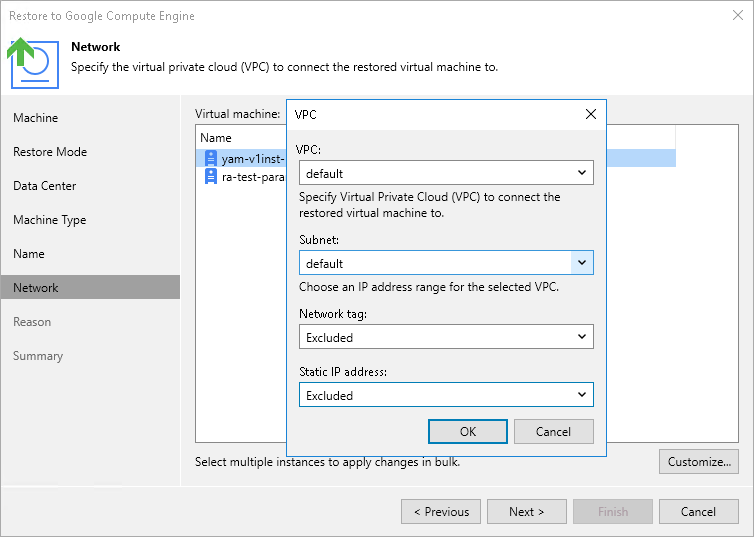754x537 pixels.
Task: Click the VPC dialog title text
Action: [x=305, y=114]
